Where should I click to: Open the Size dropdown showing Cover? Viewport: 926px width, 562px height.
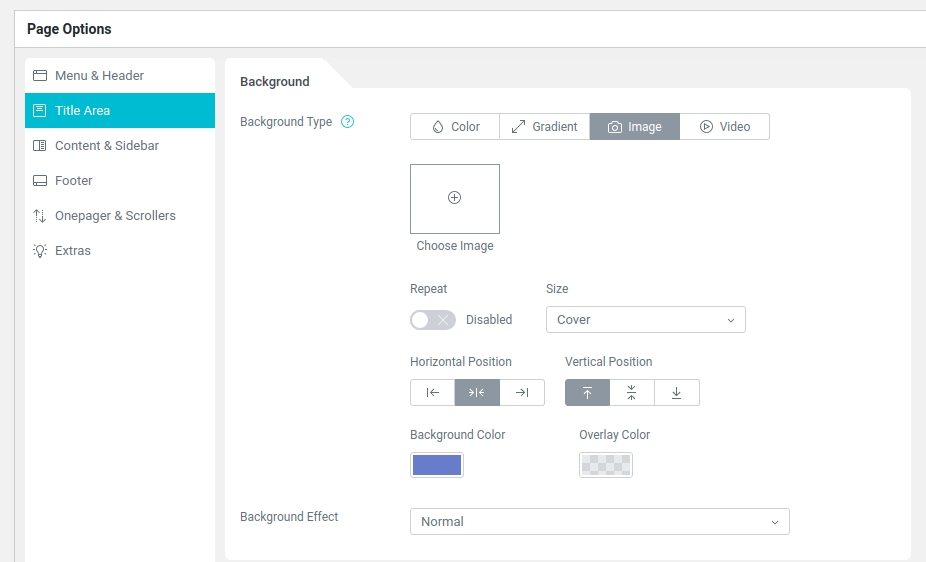[645, 320]
